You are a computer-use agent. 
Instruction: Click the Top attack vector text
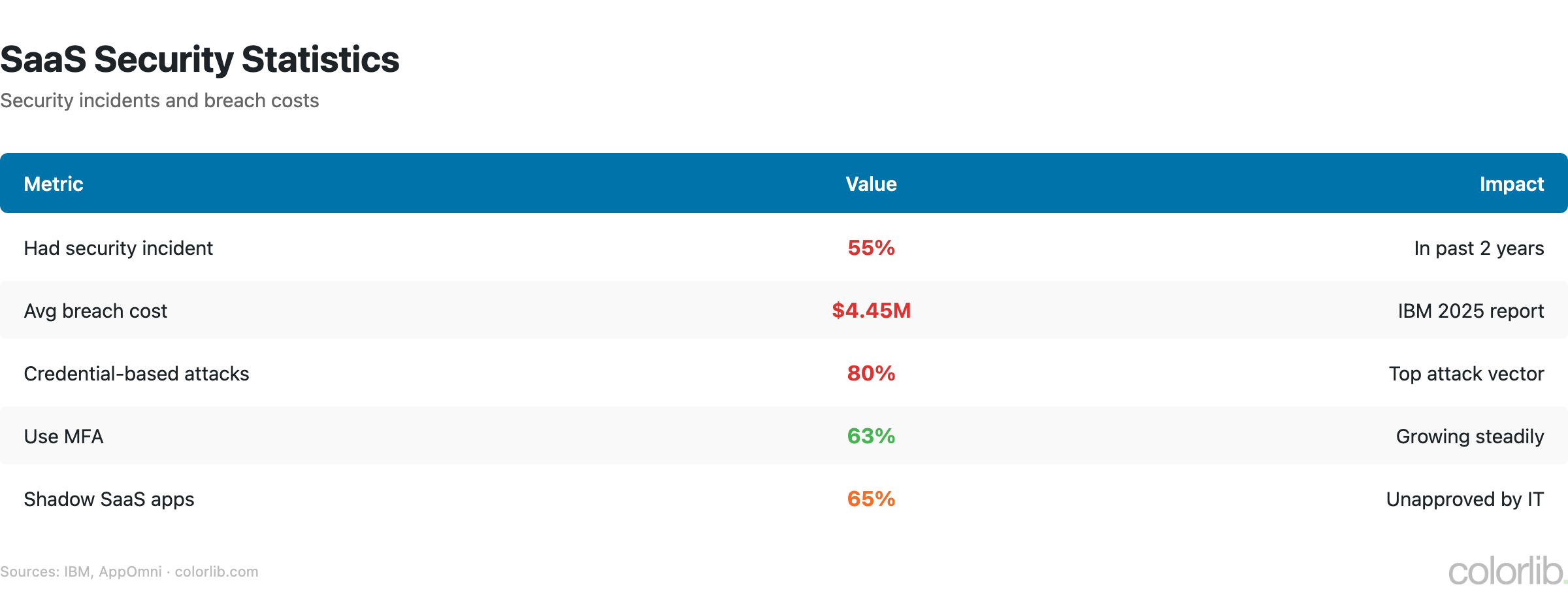[1466, 374]
